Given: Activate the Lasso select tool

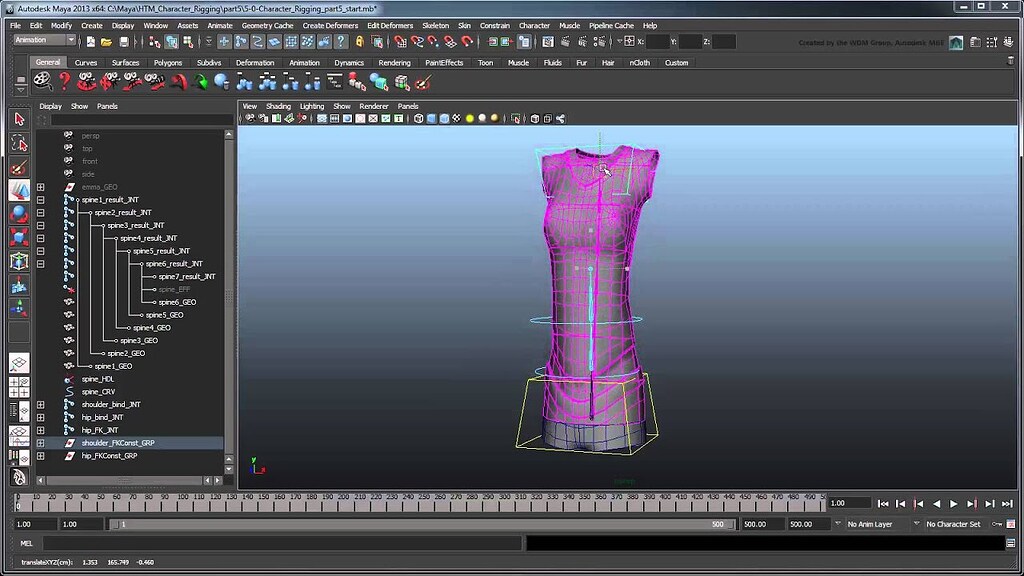Looking at the screenshot, I should 19,143.
